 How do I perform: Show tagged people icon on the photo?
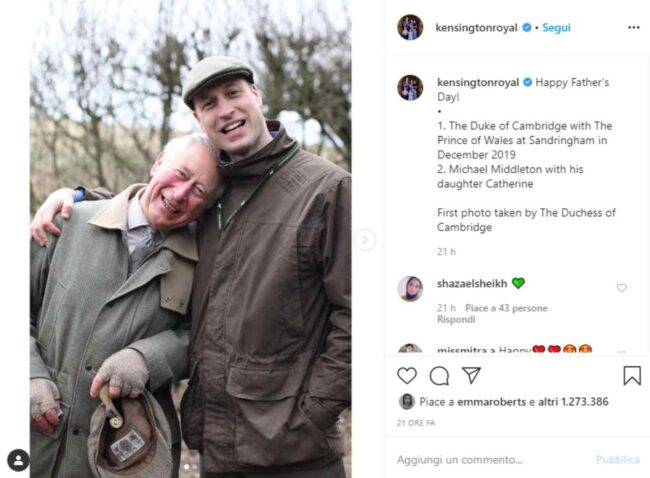click(x=18, y=460)
